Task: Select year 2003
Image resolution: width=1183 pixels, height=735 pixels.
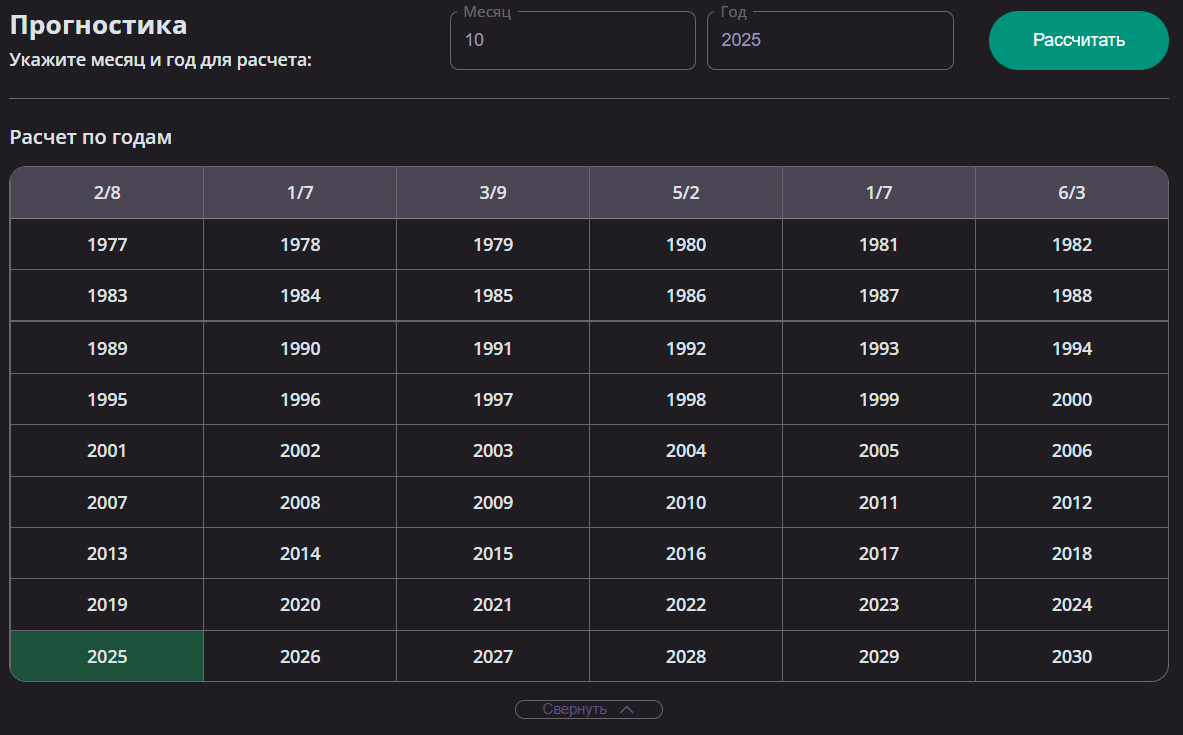Action: click(x=493, y=451)
